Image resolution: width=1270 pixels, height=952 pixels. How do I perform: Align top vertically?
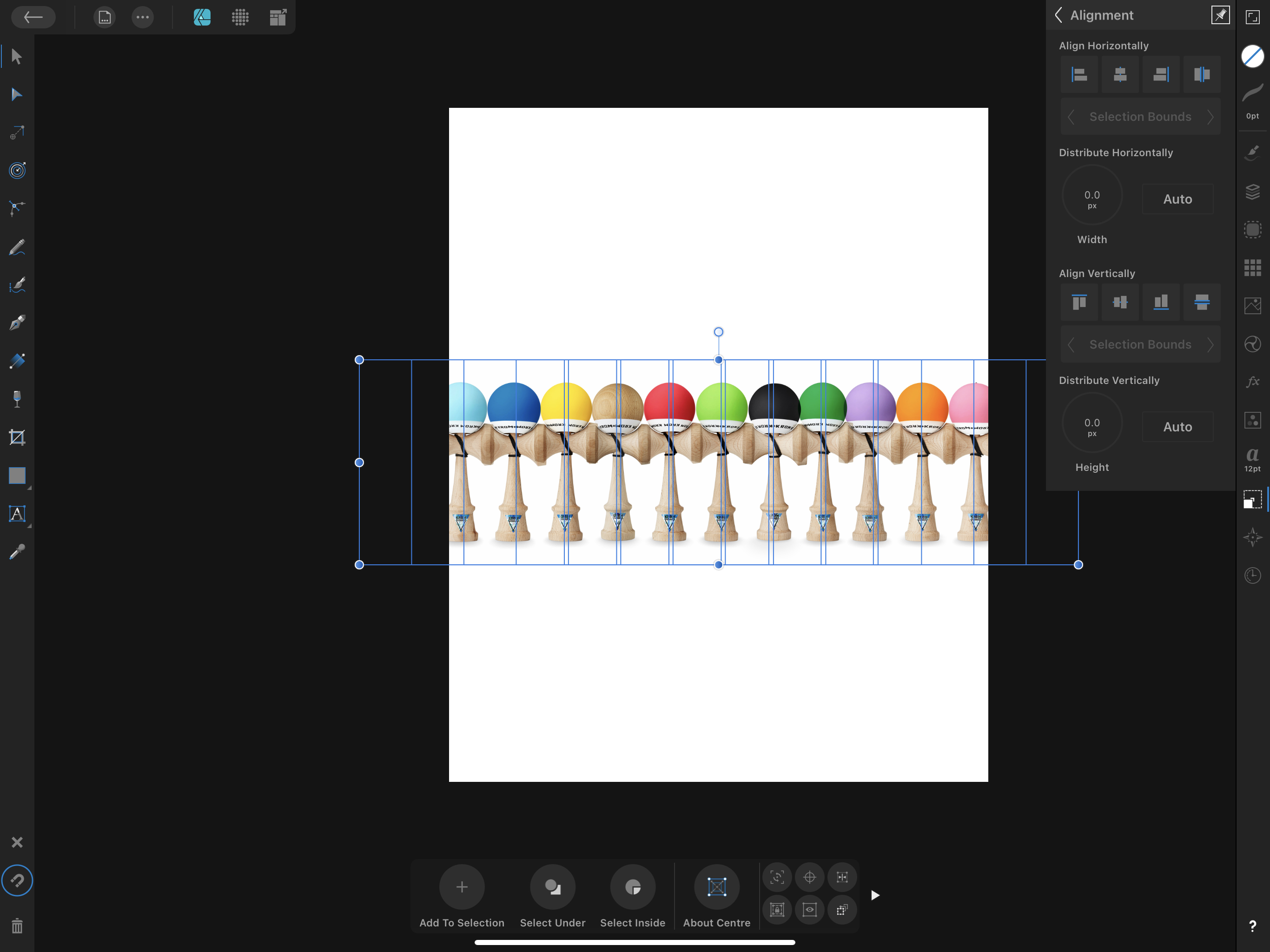(x=1079, y=302)
